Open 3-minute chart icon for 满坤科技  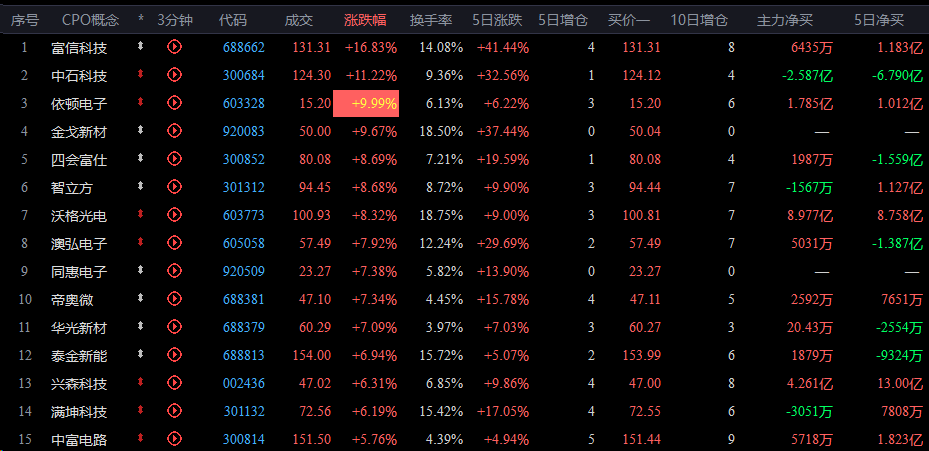click(x=174, y=411)
